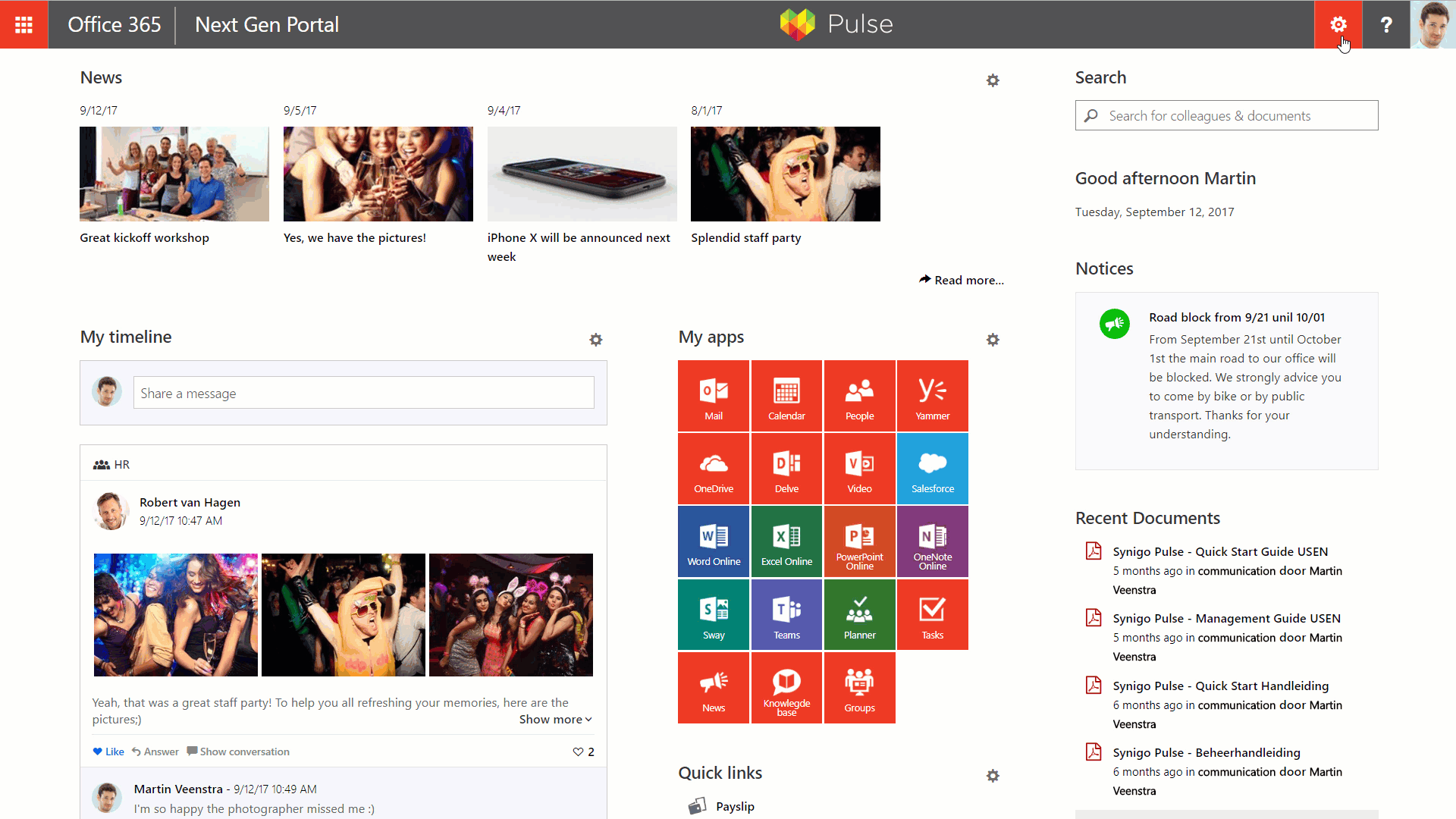The image size is (1456, 819).
Task: Open iPhone news thumbnail image
Action: point(582,174)
